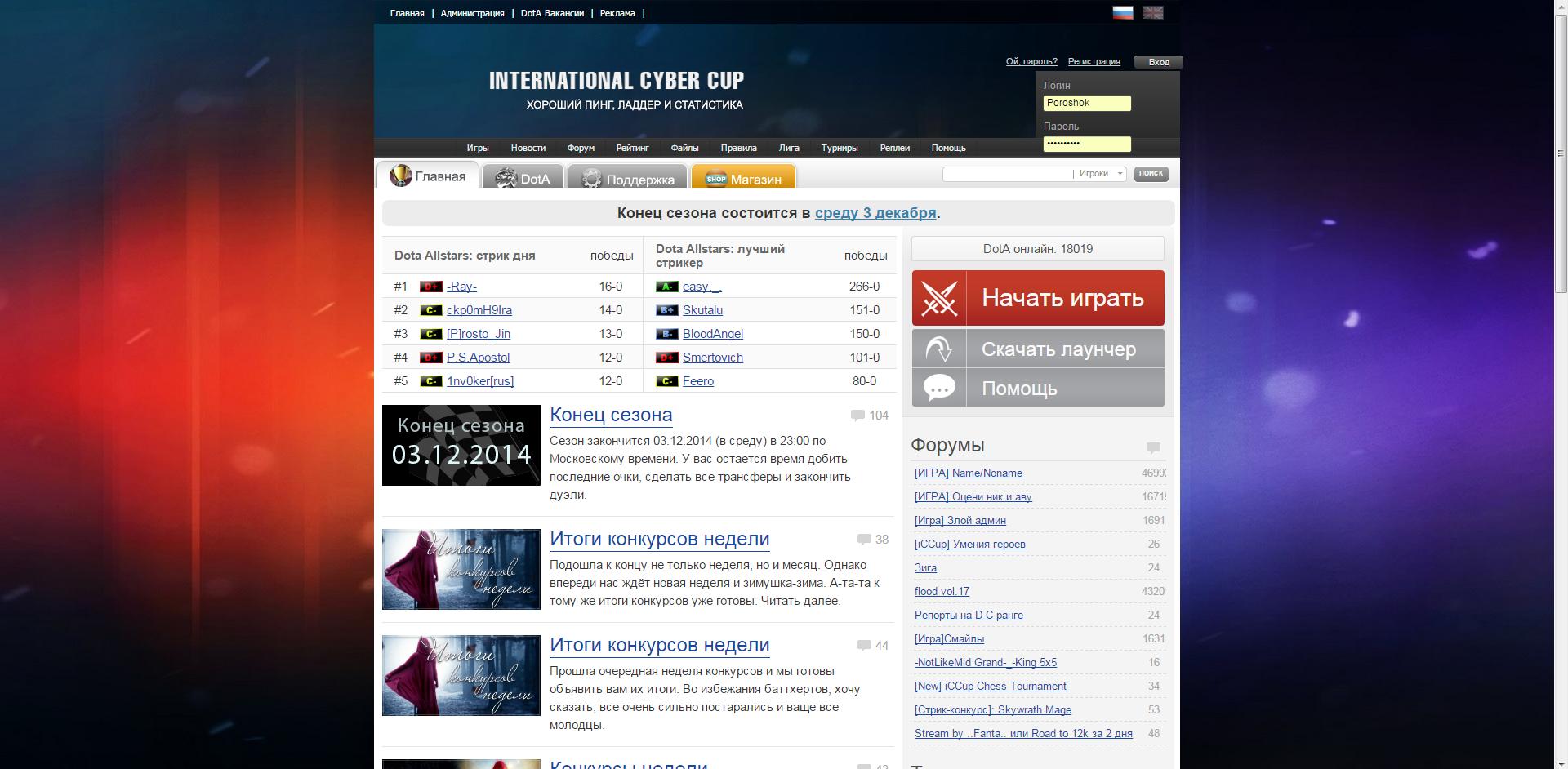Click the rank badge of 1nv0ker[rus]
This screenshot has height=769, width=1568.
[x=430, y=381]
